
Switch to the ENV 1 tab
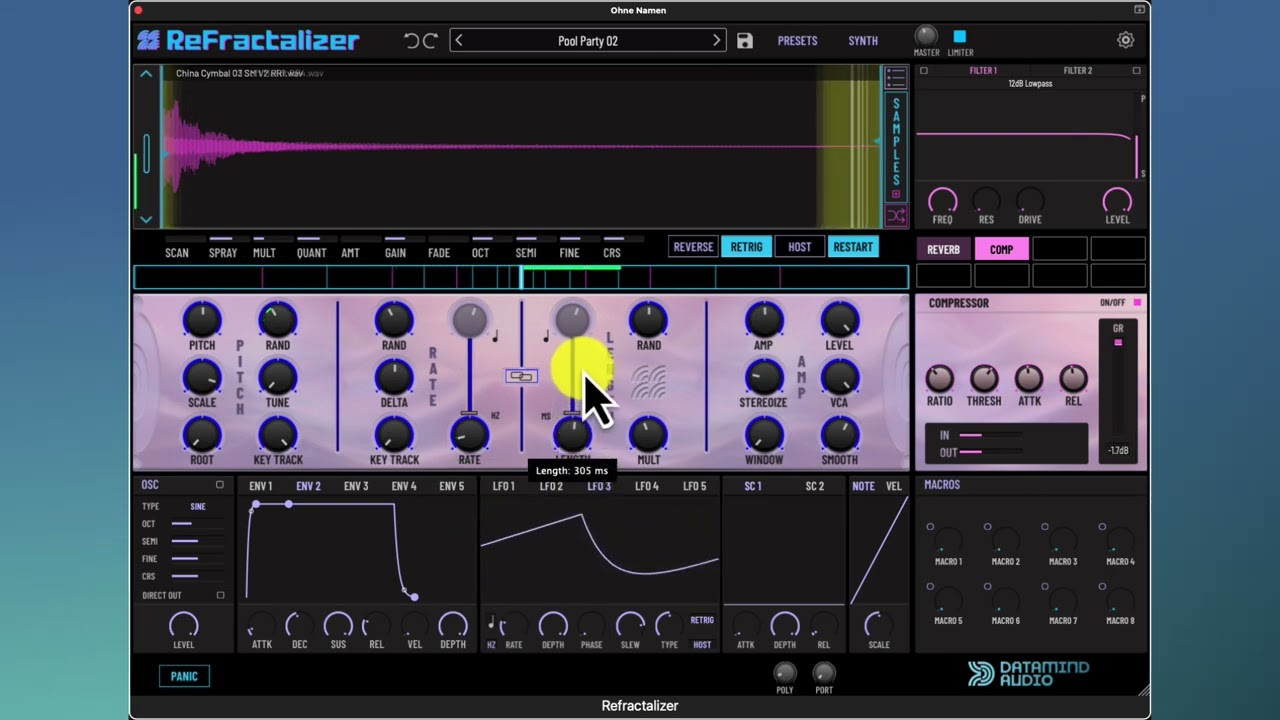pyautogui.click(x=261, y=486)
